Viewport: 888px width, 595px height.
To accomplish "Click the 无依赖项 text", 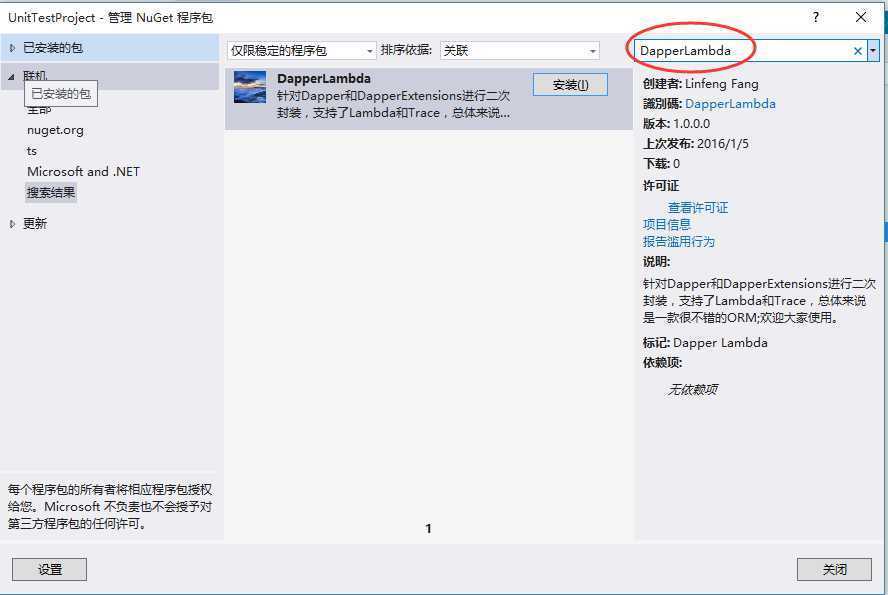I will [693, 389].
